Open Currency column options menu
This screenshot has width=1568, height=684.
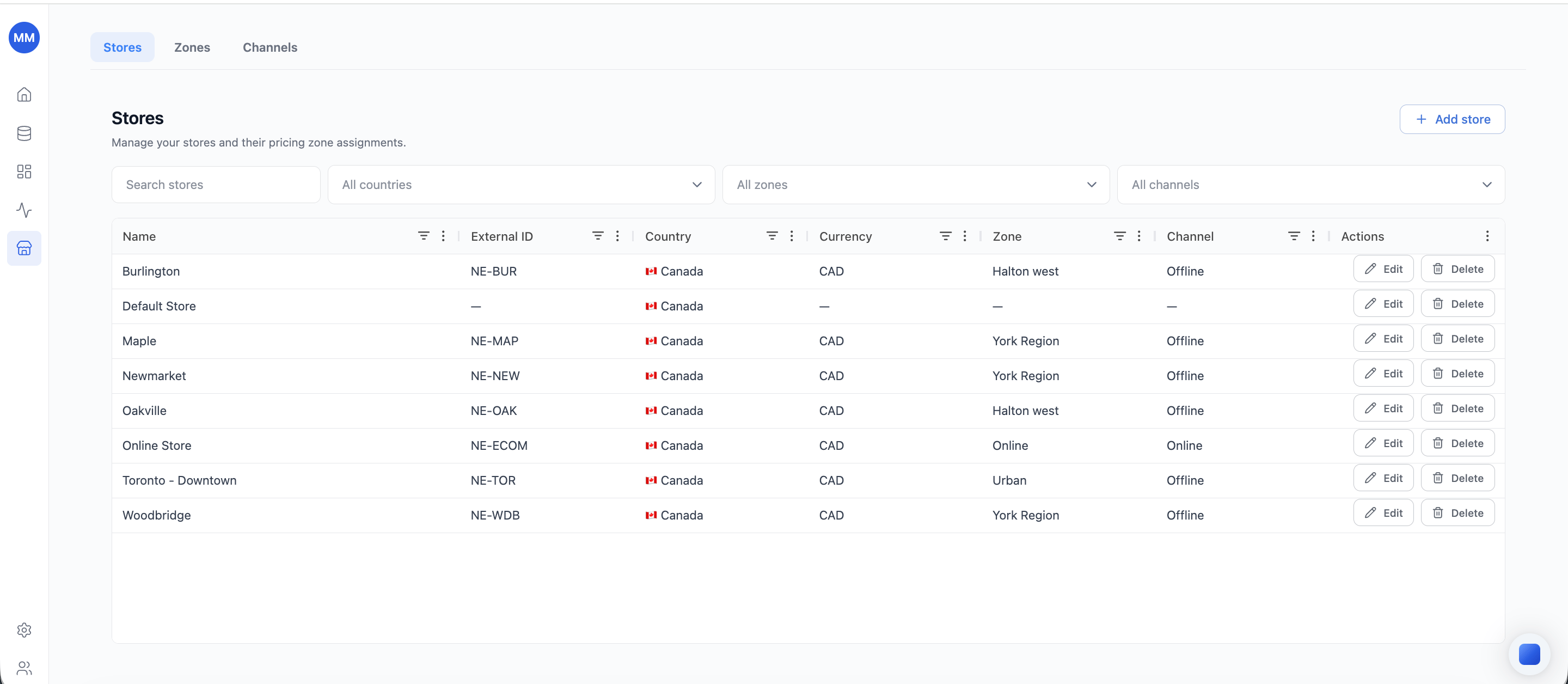pyautogui.click(x=965, y=236)
